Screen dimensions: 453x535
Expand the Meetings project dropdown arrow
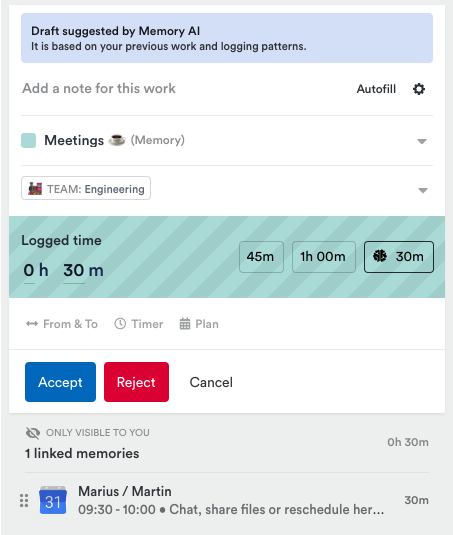422,141
